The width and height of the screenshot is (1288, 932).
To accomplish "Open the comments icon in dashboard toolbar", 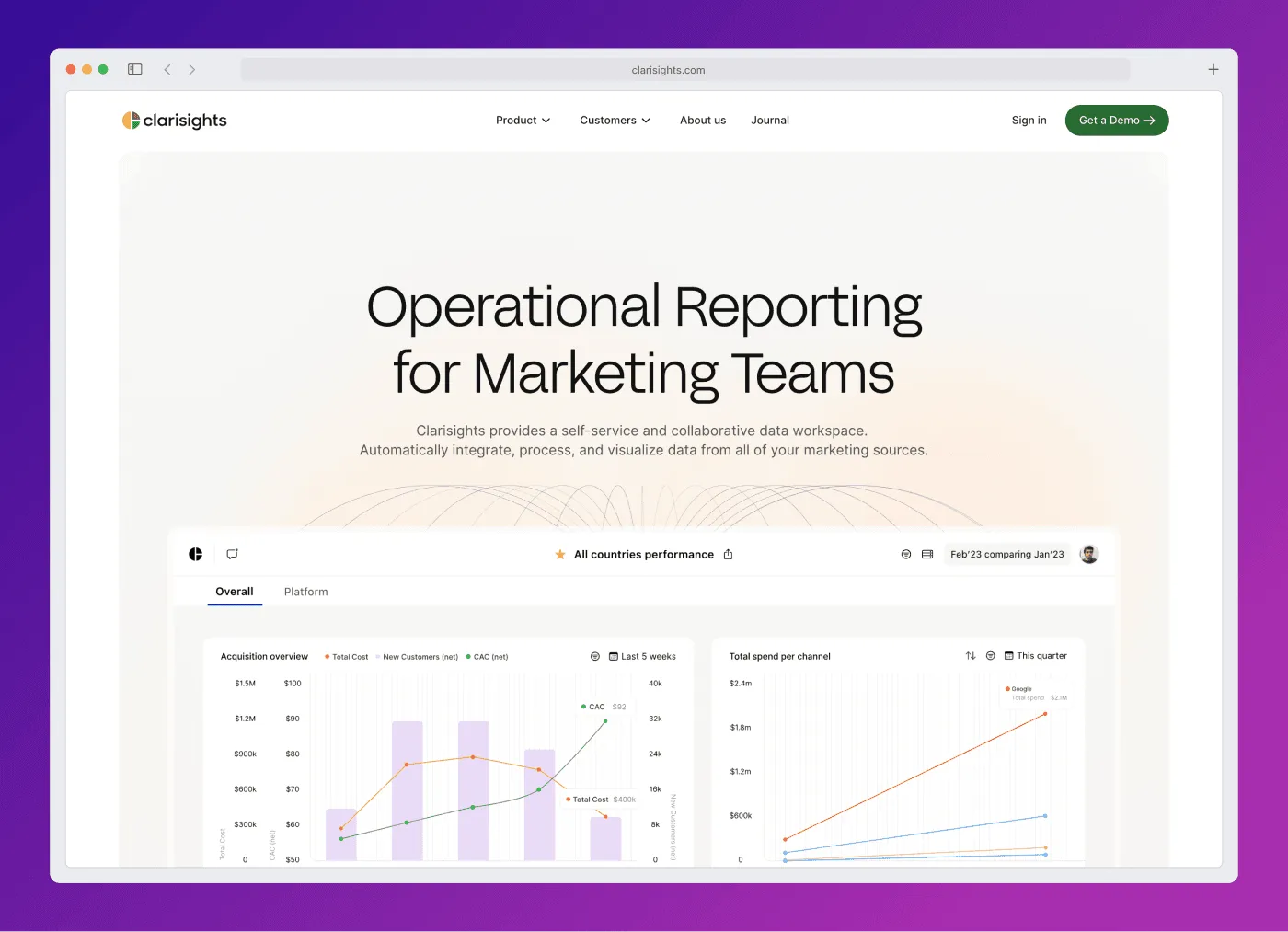I will coord(233,554).
